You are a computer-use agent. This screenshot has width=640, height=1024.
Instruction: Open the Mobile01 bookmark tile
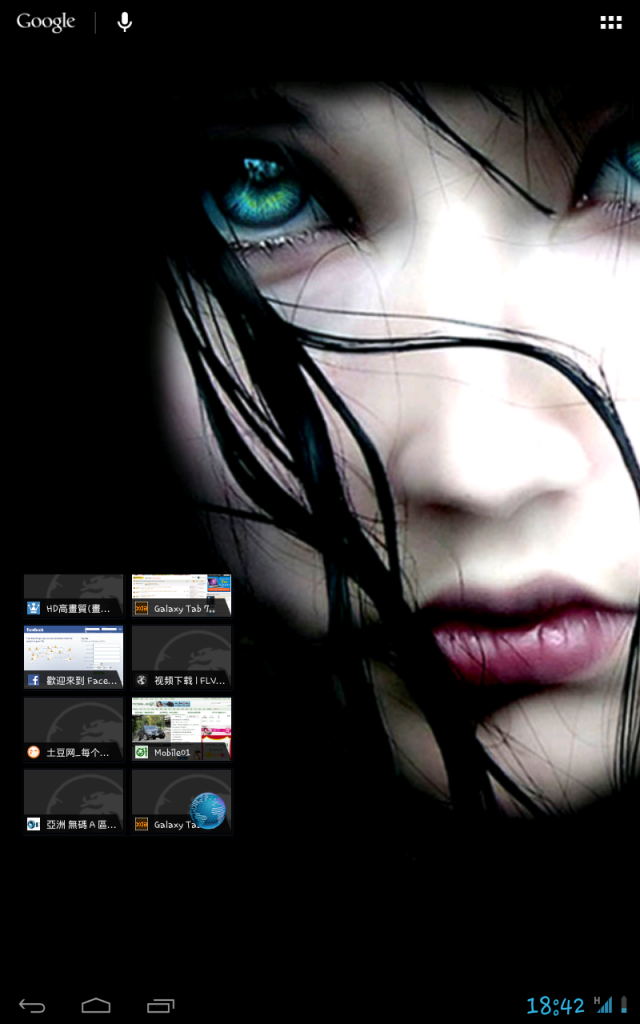pos(182,729)
